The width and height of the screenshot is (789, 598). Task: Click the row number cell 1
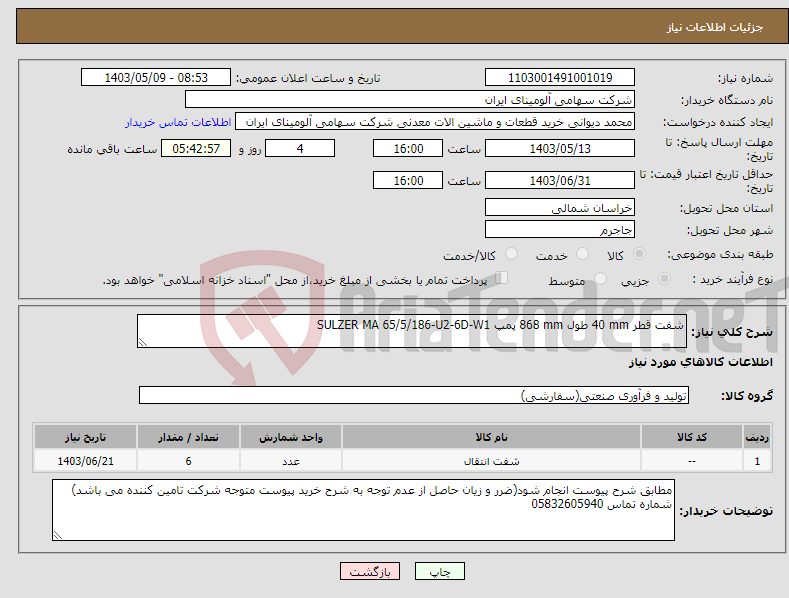point(757,461)
